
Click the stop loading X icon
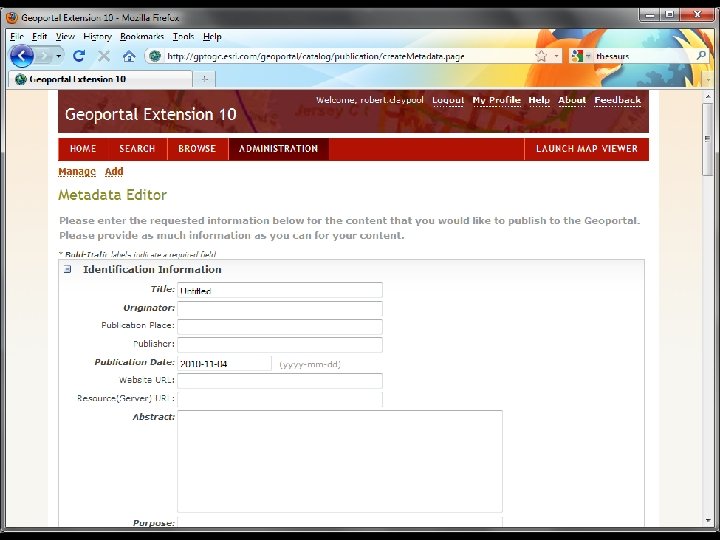coord(104,56)
